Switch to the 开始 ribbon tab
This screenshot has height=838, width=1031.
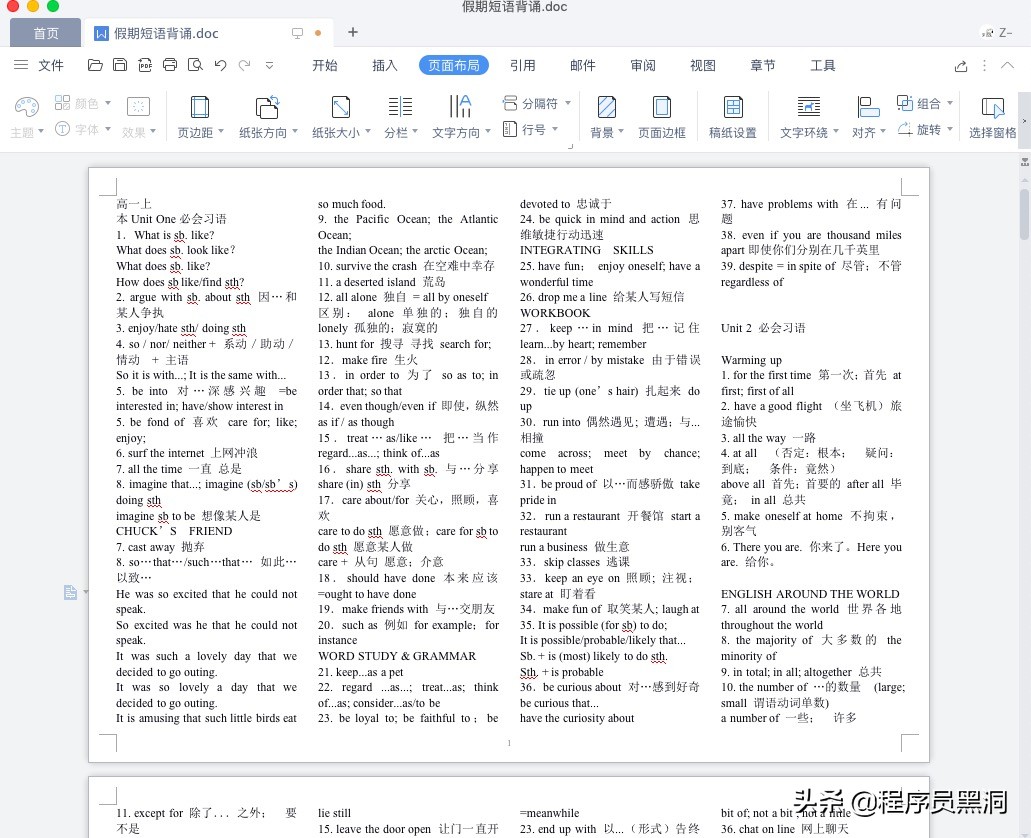point(324,65)
